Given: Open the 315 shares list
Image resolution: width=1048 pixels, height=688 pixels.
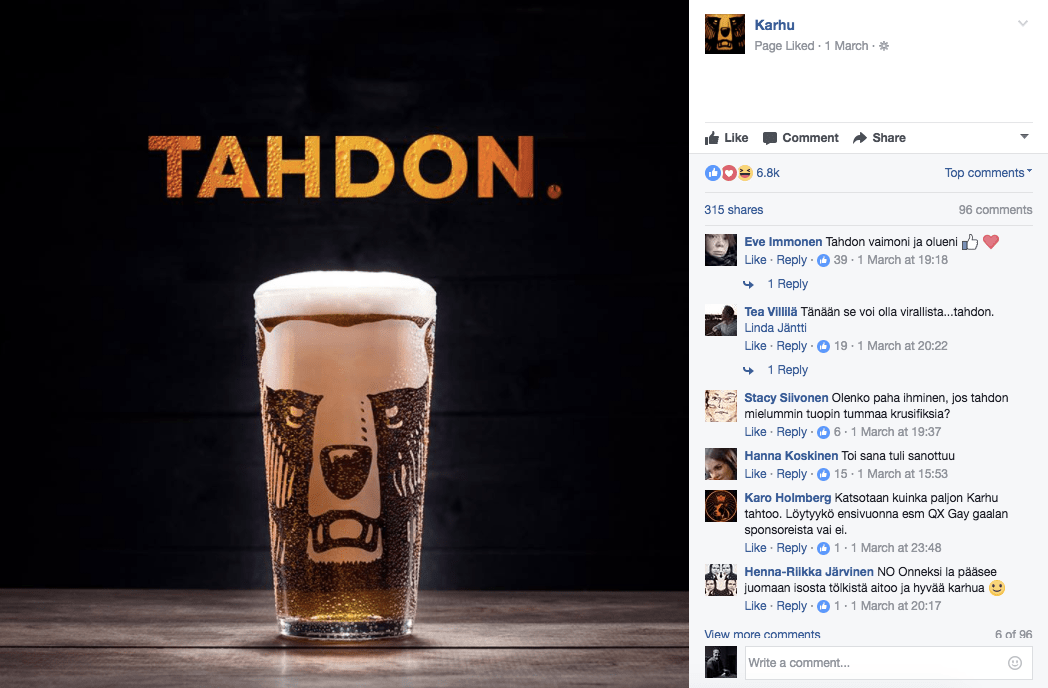Looking at the screenshot, I should [733, 210].
